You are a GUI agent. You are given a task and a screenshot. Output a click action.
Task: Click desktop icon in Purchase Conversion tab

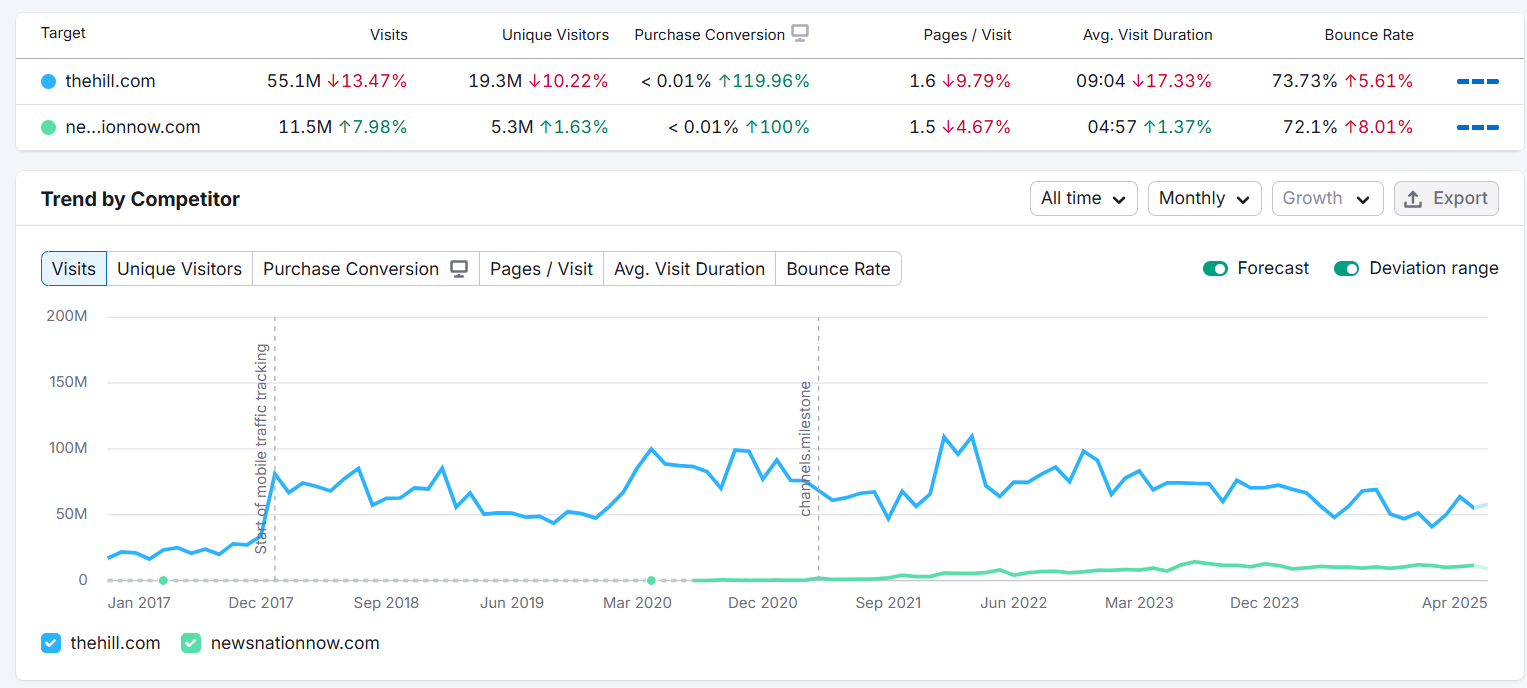point(459,269)
